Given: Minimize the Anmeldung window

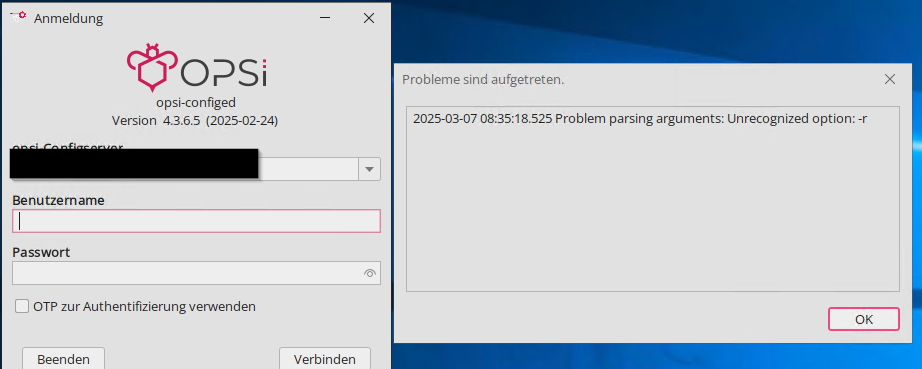Looking at the screenshot, I should [325, 18].
